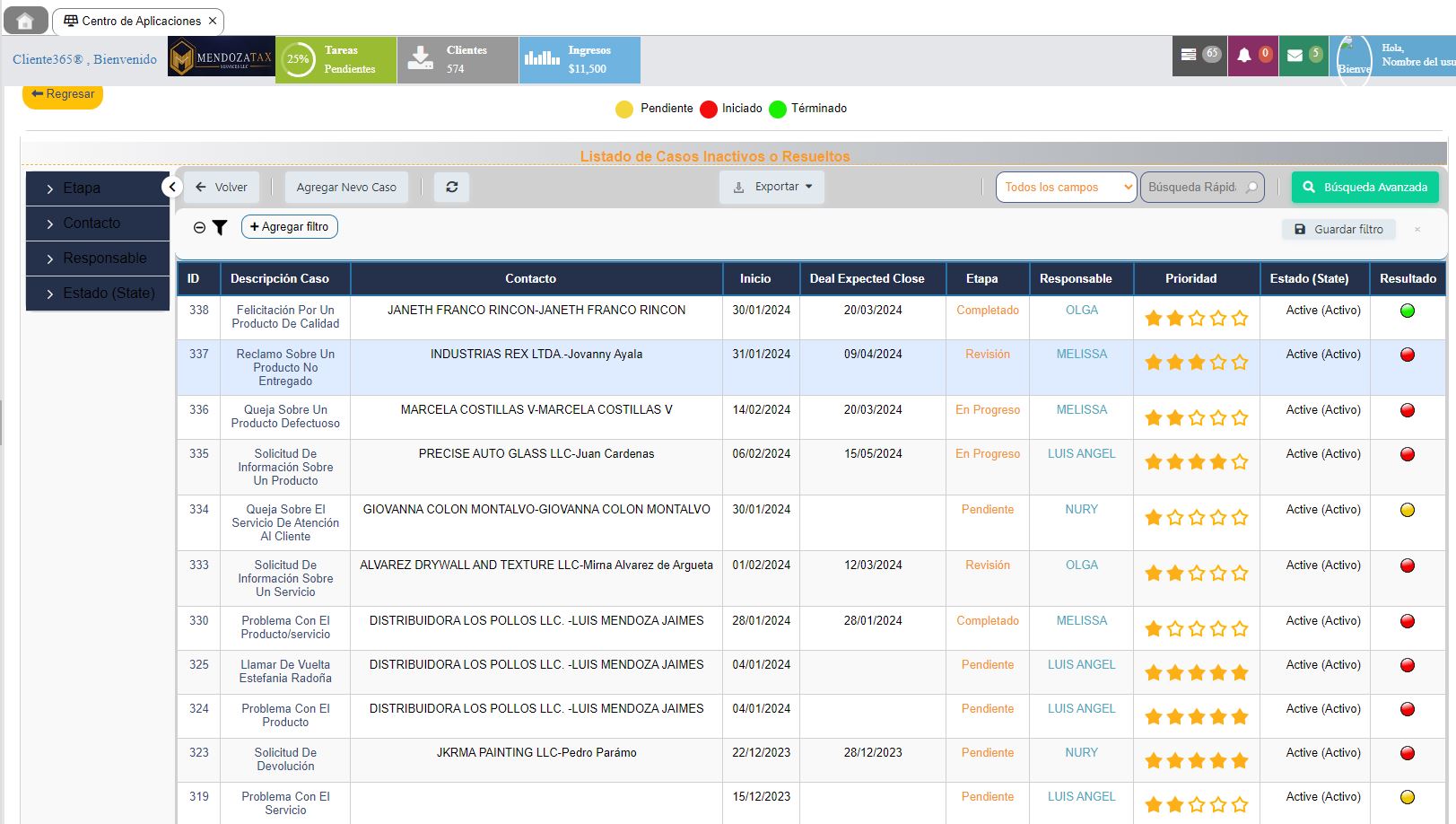Sort by Descripción Caso column header

pos(285,278)
